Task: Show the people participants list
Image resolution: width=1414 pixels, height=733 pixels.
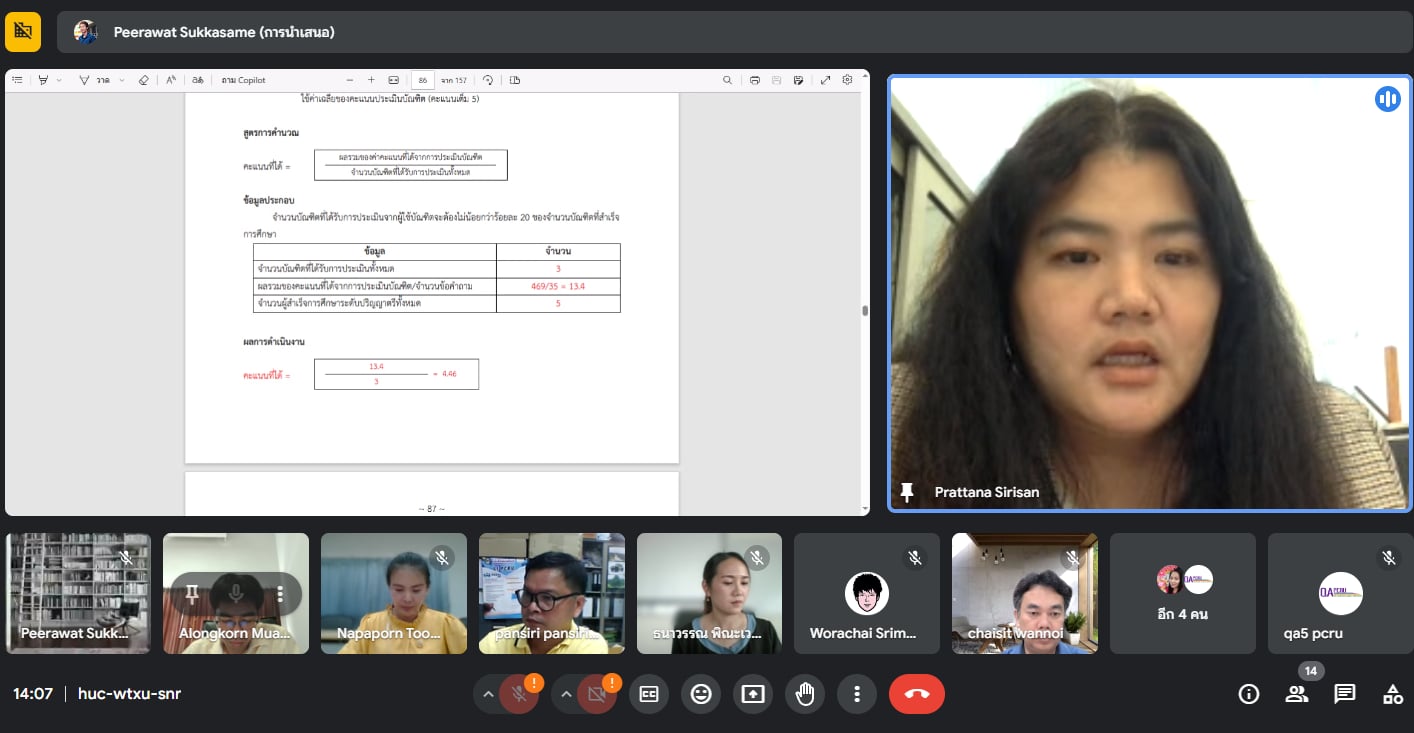Action: click(x=1296, y=694)
